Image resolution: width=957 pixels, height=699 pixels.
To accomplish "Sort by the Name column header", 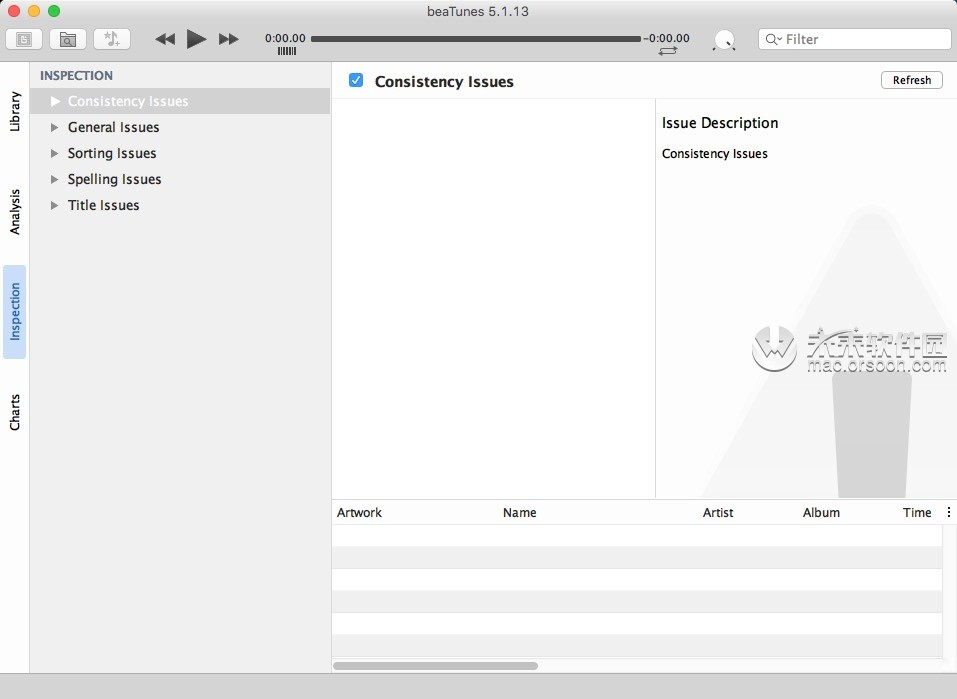I will click(519, 513).
